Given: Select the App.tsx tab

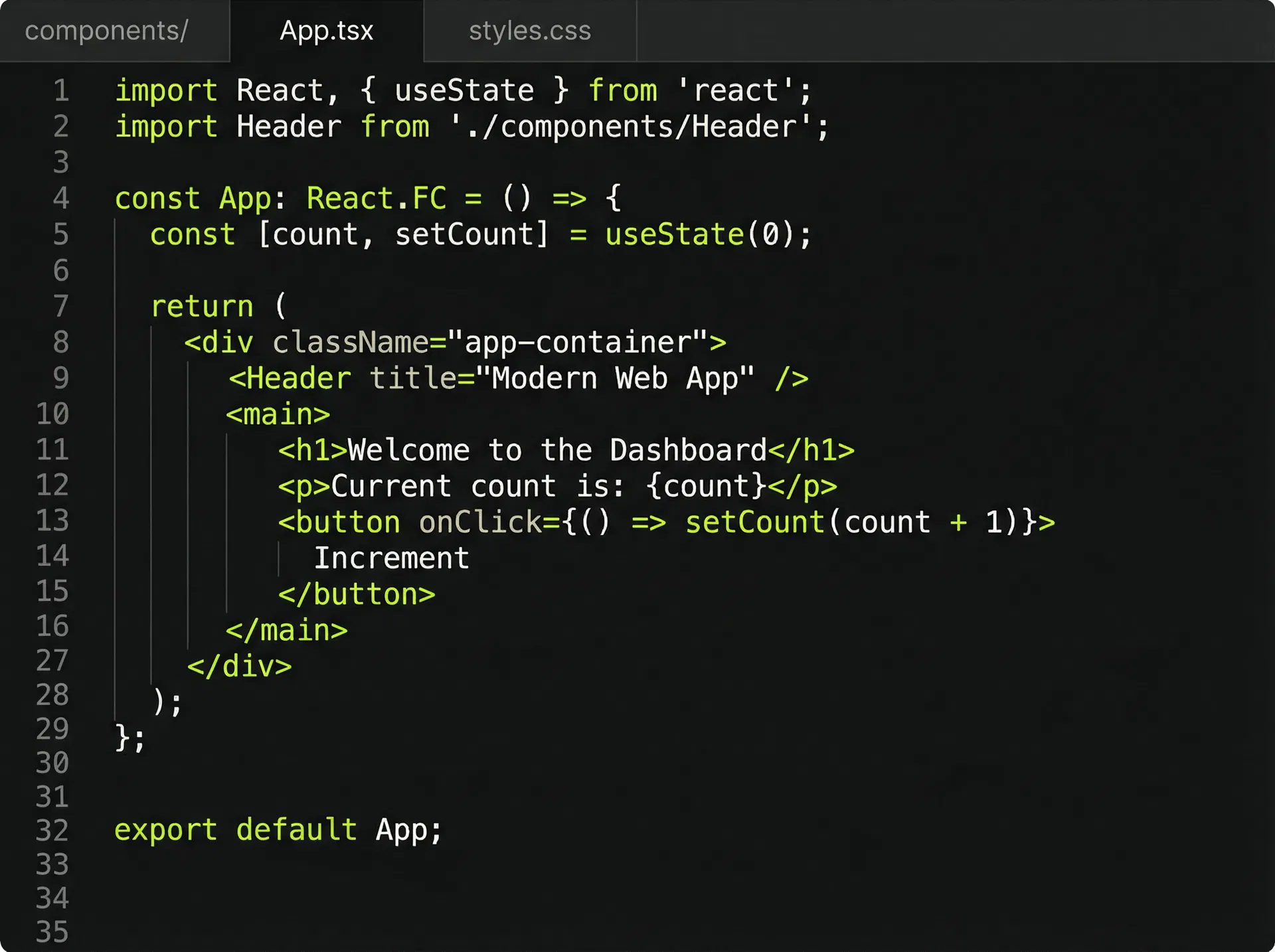Looking at the screenshot, I should point(327,31).
